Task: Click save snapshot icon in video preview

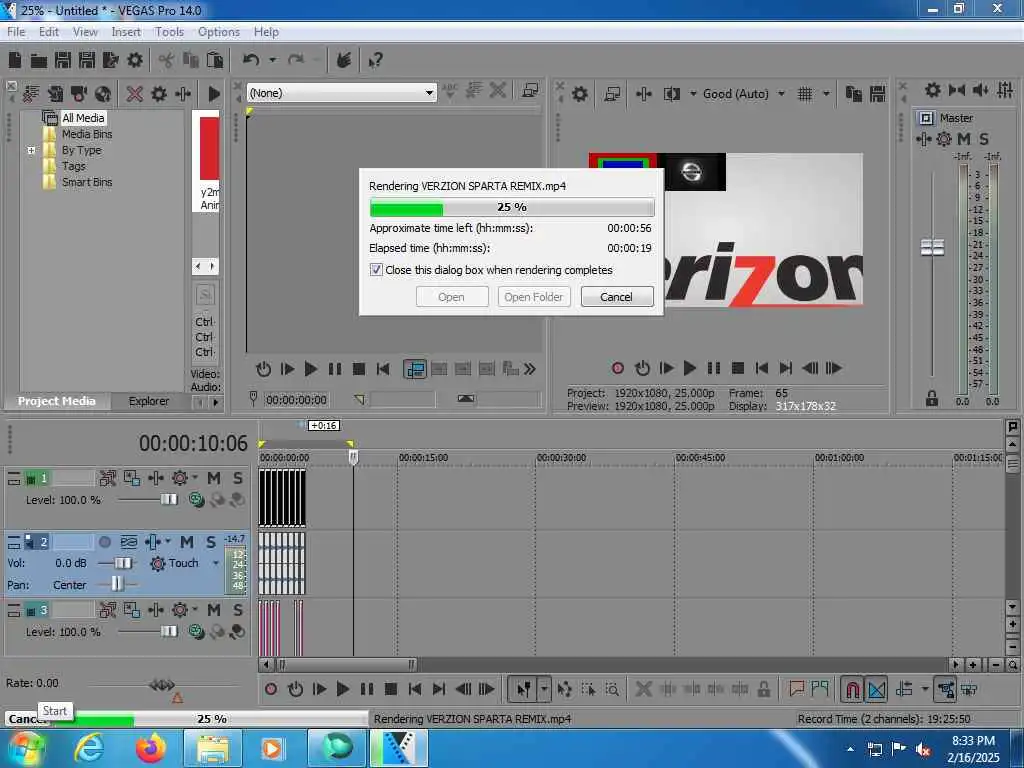Action: coord(878,94)
